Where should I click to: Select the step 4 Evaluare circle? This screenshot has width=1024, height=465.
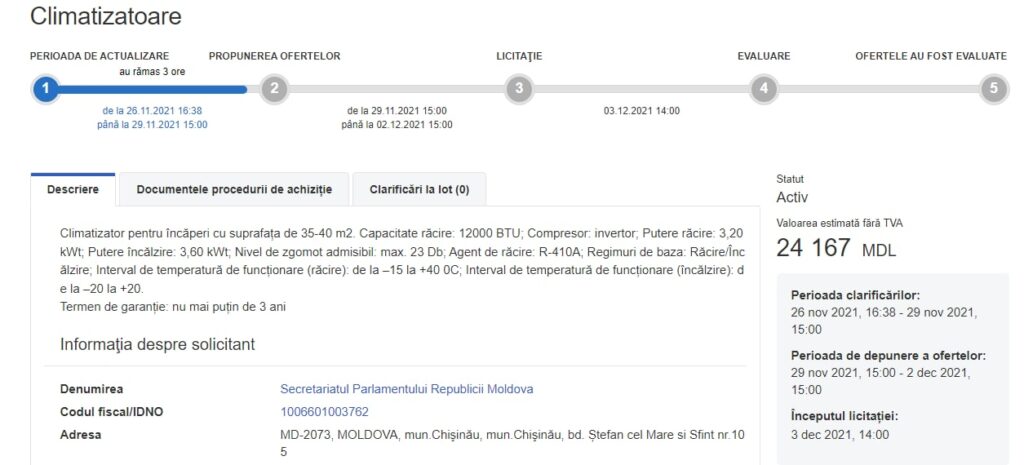[763, 89]
